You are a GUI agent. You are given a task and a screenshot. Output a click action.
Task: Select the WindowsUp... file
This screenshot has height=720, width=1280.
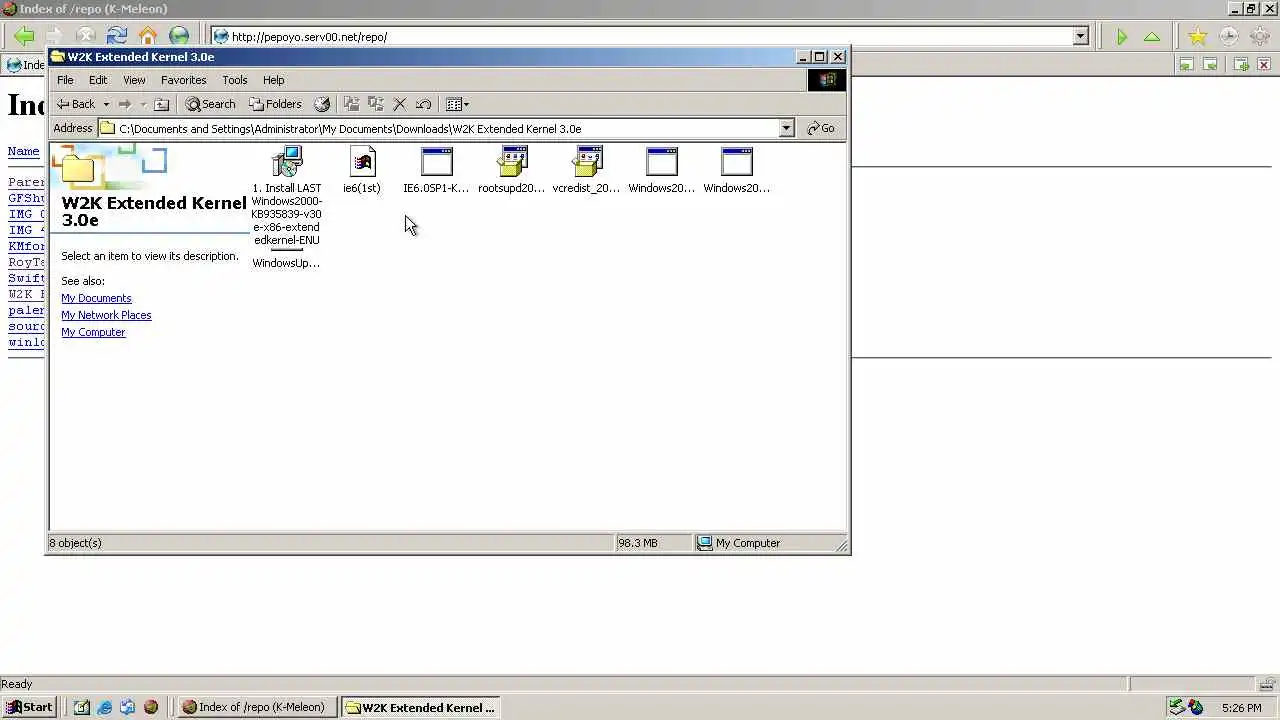click(286, 259)
